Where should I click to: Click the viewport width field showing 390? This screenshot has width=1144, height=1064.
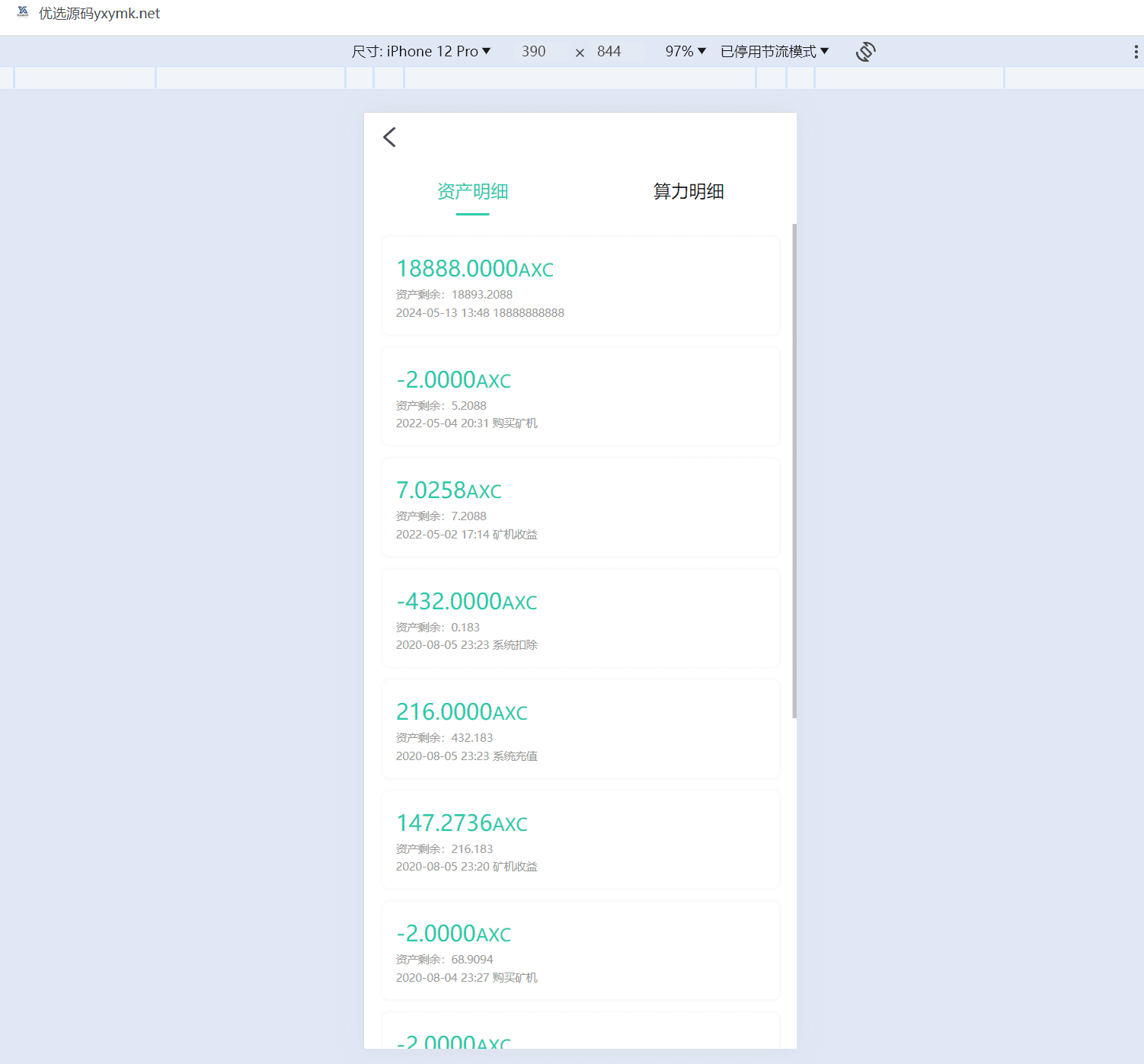pos(534,52)
